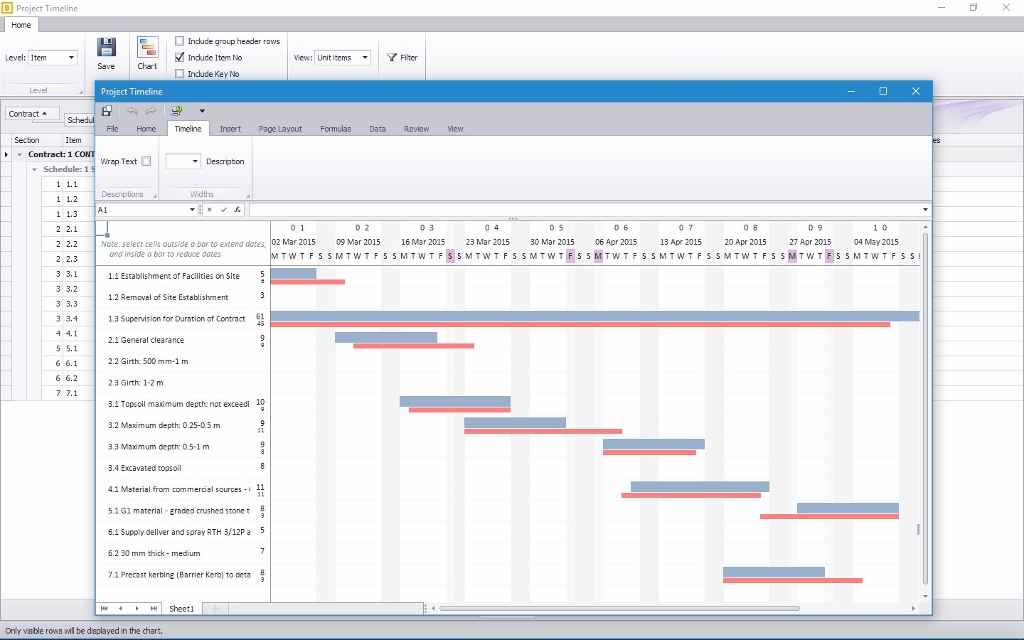The image size is (1024, 640).
Task: Click the horizontal scrollbar of the timeline sheet
Action: click(x=620, y=608)
